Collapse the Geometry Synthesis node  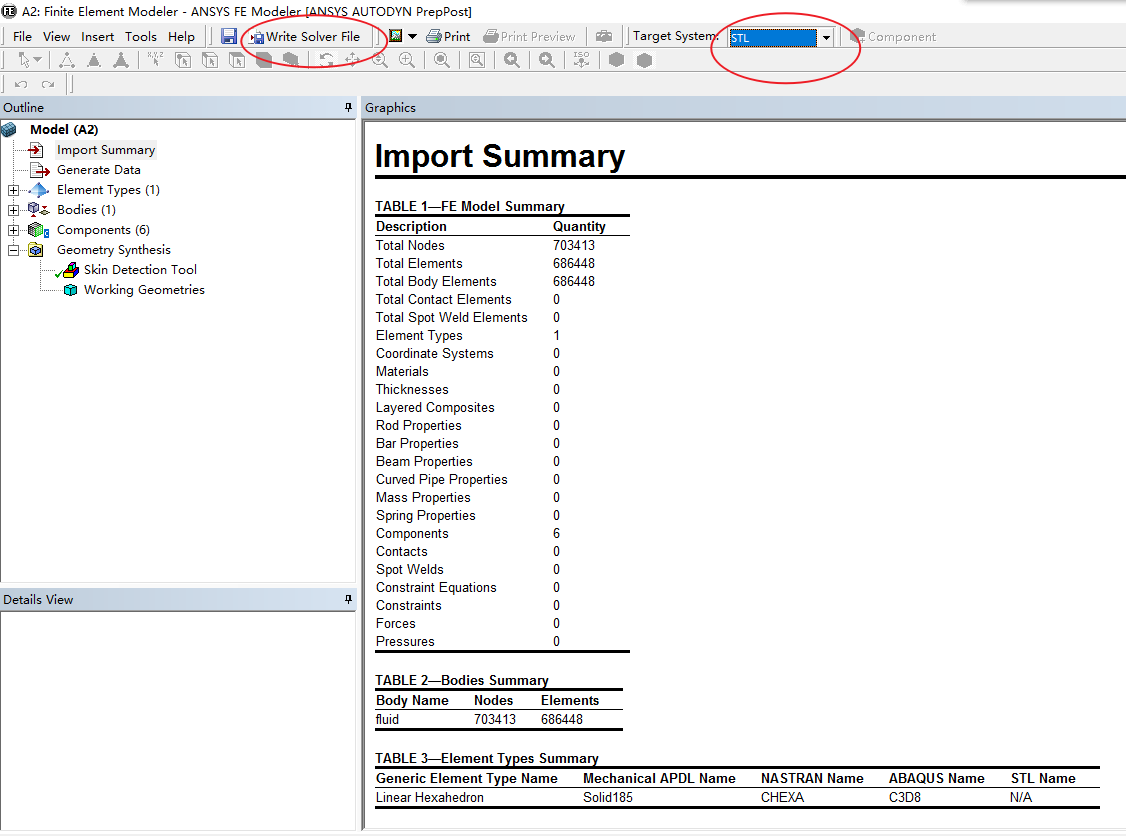[x=13, y=250]
